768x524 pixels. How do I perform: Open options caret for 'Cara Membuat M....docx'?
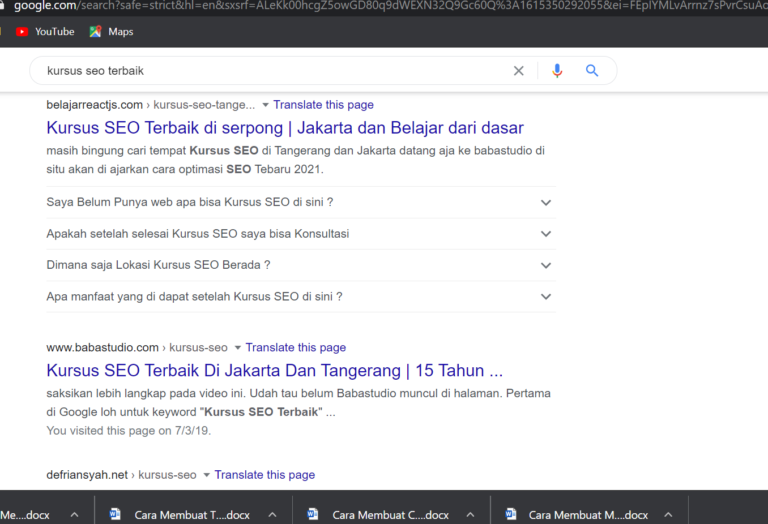tap(668, 515)
